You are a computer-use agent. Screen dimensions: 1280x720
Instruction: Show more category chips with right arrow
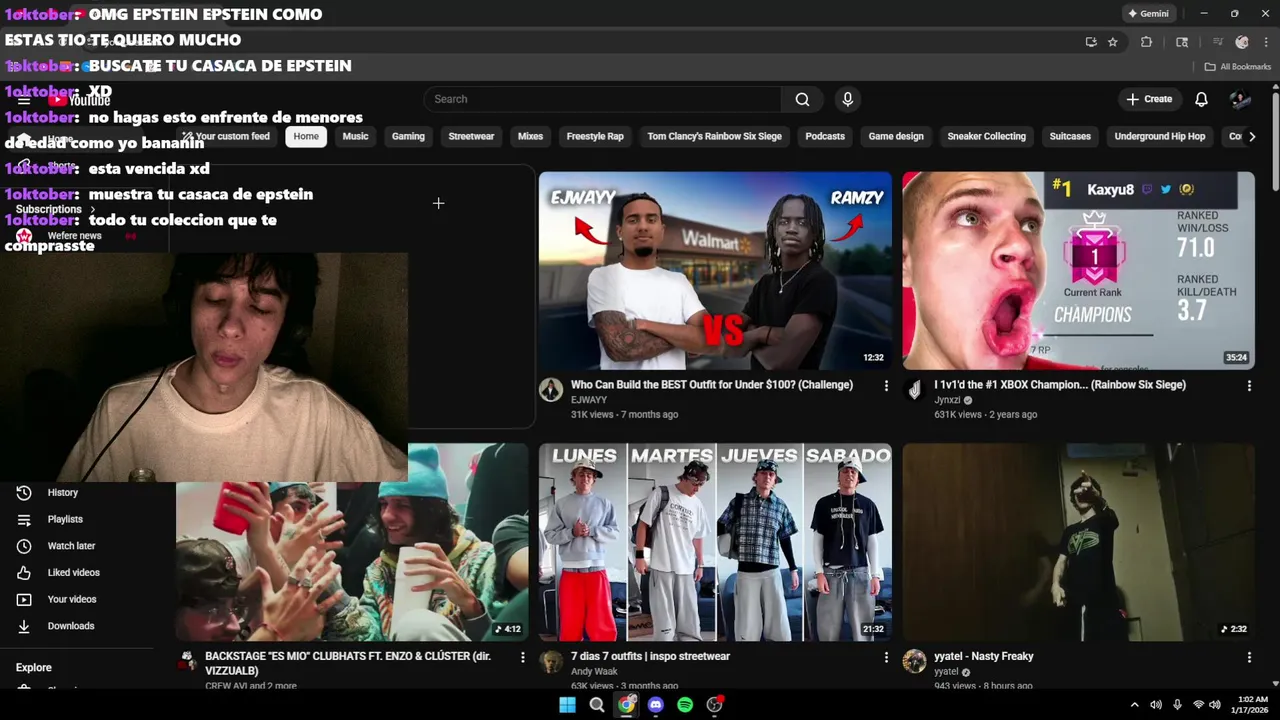[x=1251, y=136]
